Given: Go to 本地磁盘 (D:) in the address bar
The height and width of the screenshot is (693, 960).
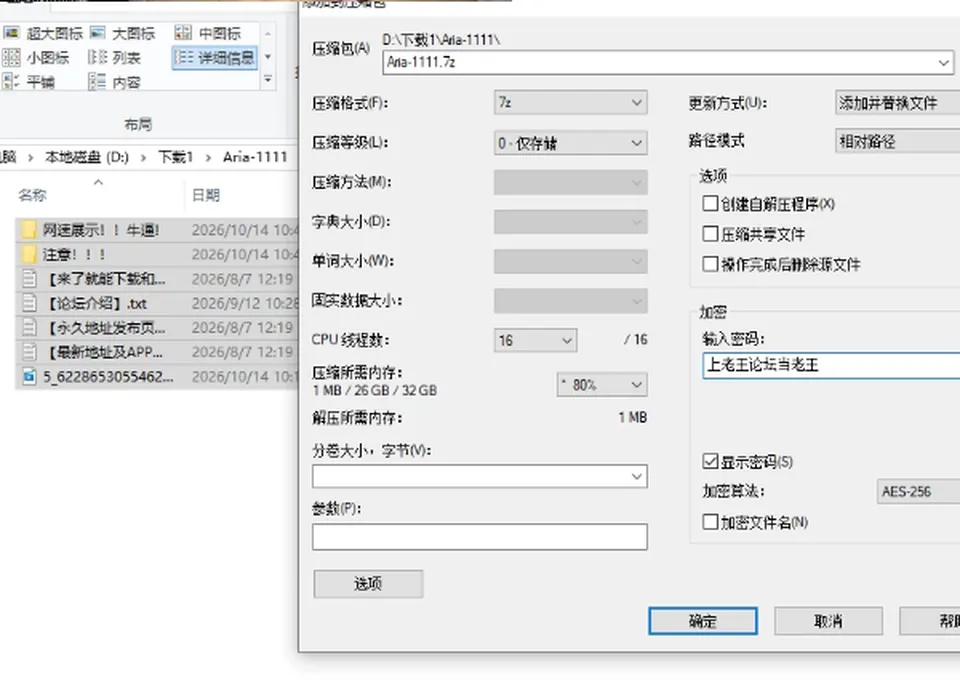Looking at the screenshot, I should coord(86,157).
